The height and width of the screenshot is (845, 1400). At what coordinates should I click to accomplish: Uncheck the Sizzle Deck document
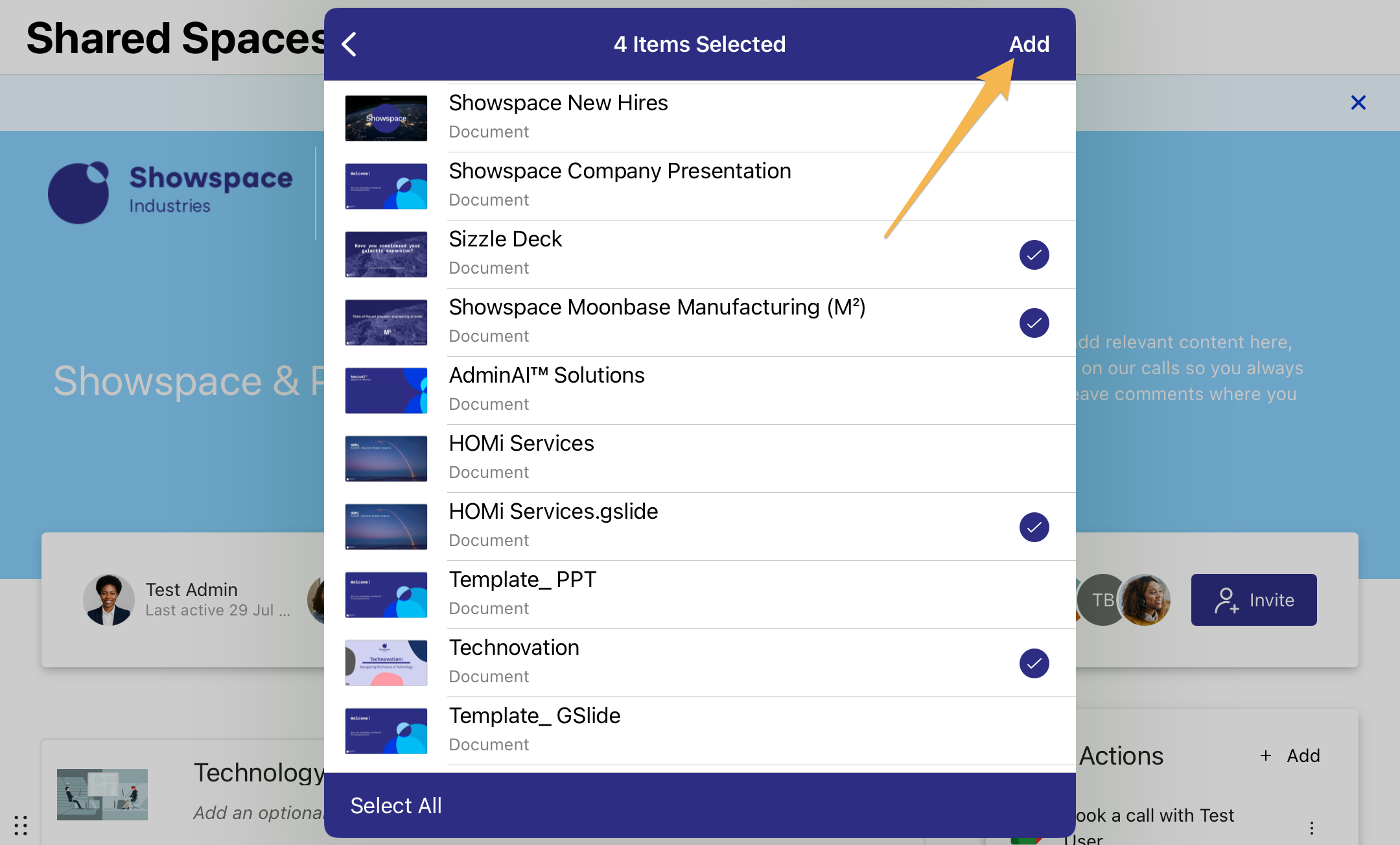point(1034,255)
